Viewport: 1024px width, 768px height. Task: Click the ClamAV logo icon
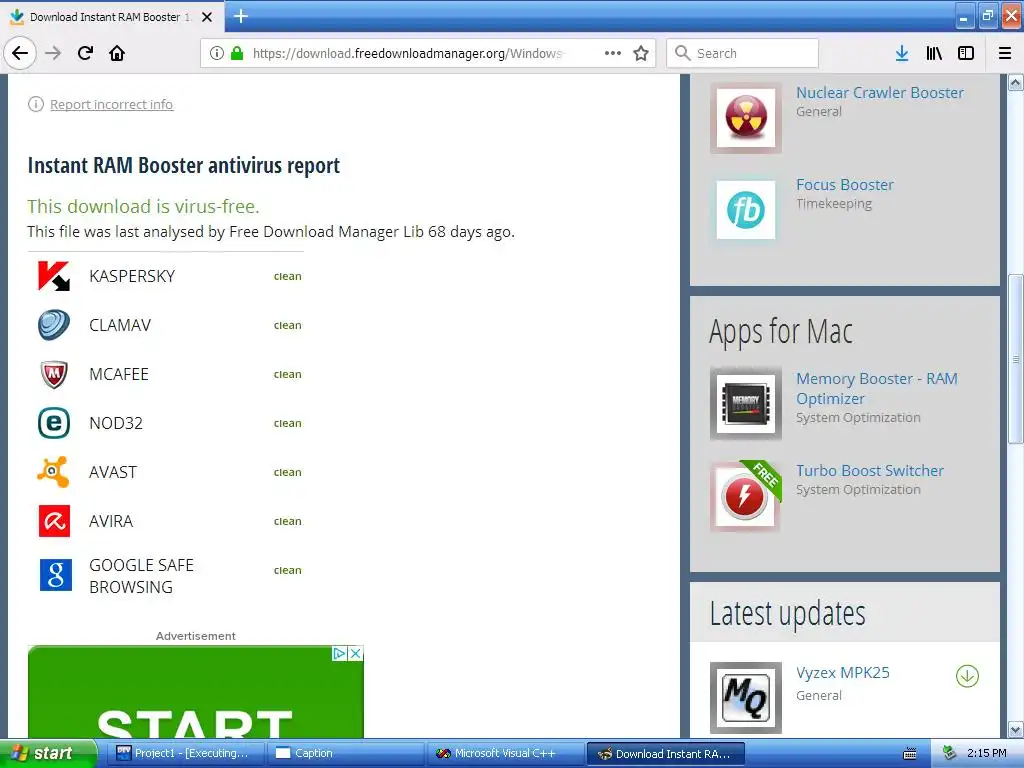click(x=54, y=325)
